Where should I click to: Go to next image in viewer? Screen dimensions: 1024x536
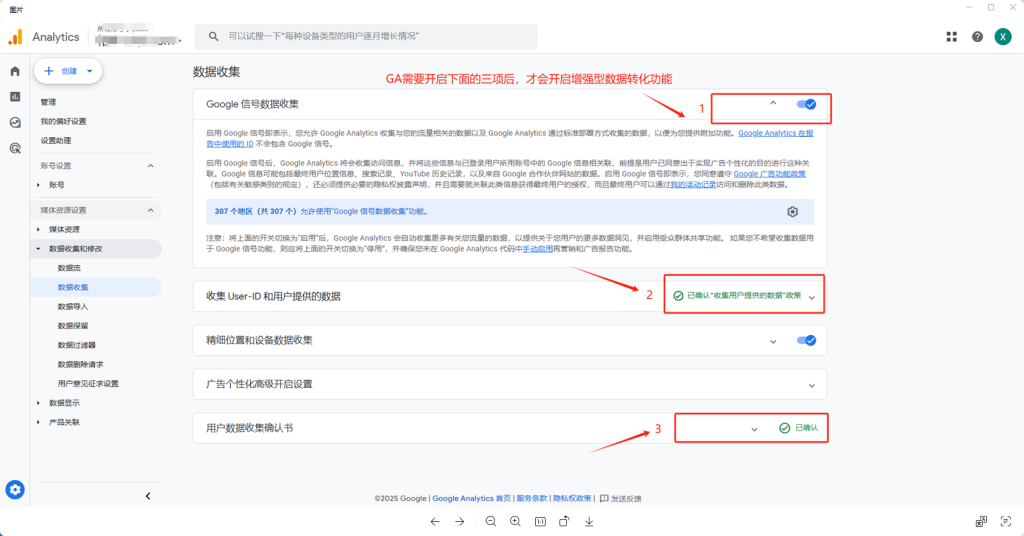[x=460, y=522]
